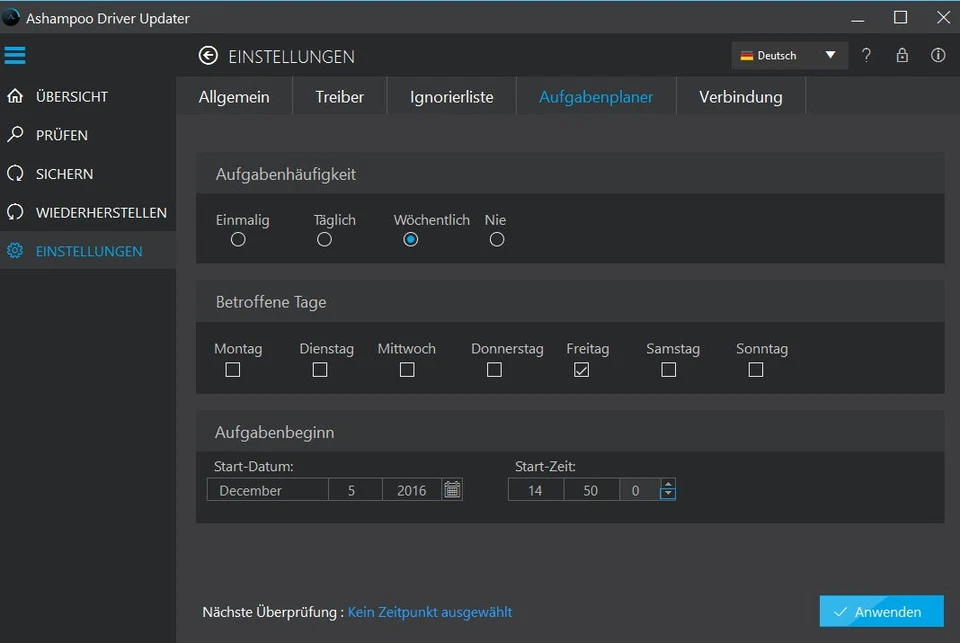Viewport: 960px width, 643px height.
Task: Open calendar picker next to Start-Datum
Action: pyautogui.click(x=452, y=490)
